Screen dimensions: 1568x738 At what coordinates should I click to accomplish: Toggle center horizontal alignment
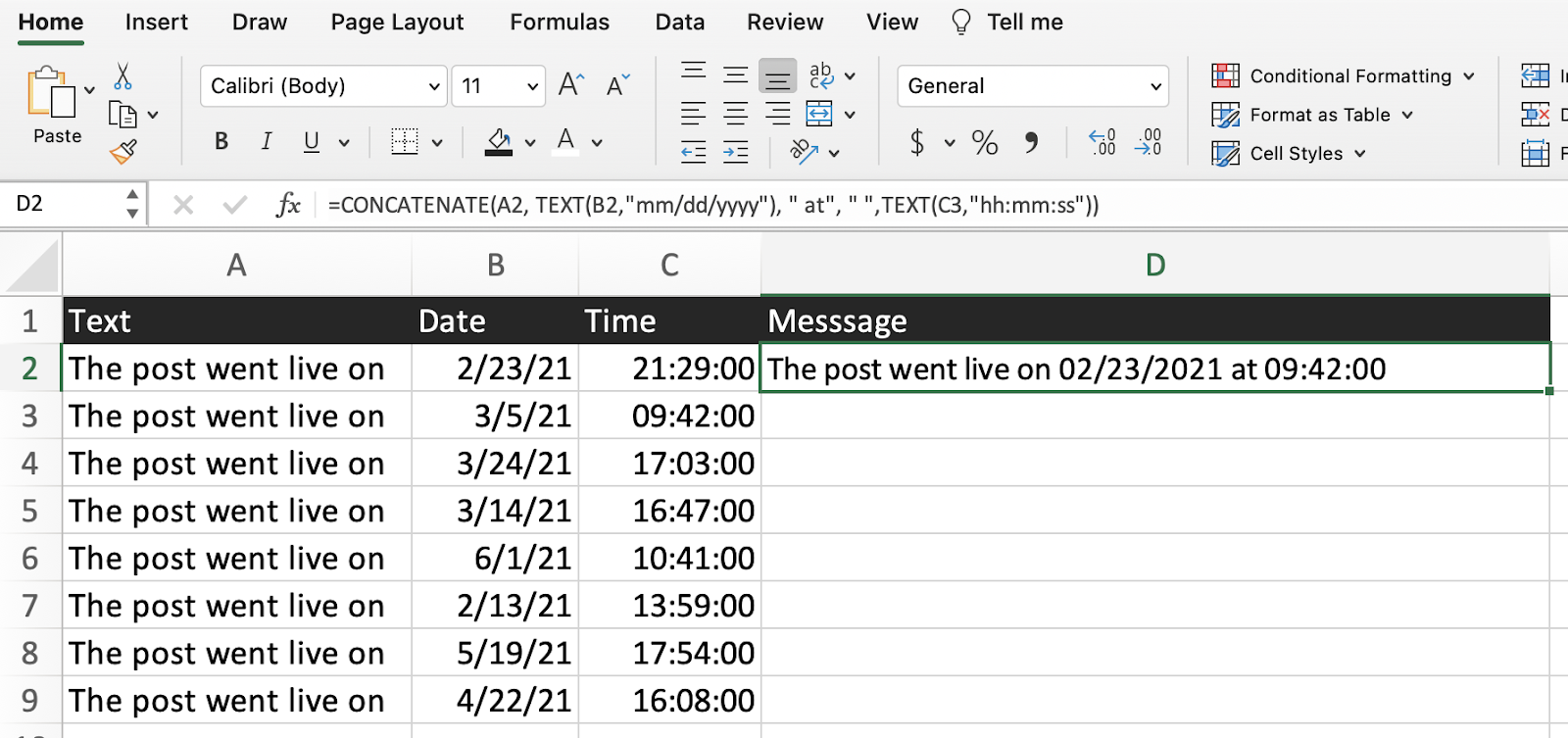click(x=735, y=115)
